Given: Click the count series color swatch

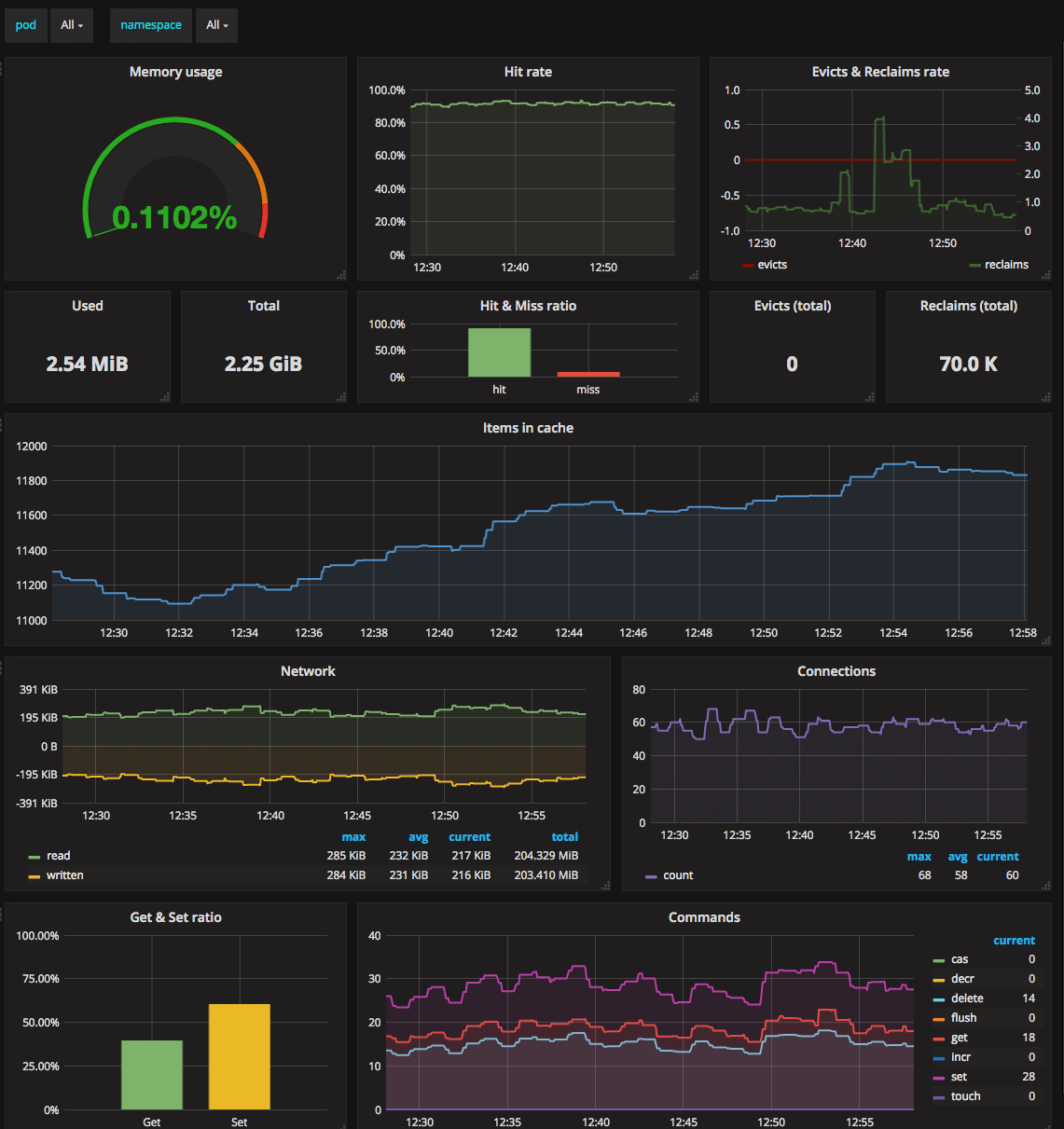Looking at the screenshot, I should tap(651, 876).
